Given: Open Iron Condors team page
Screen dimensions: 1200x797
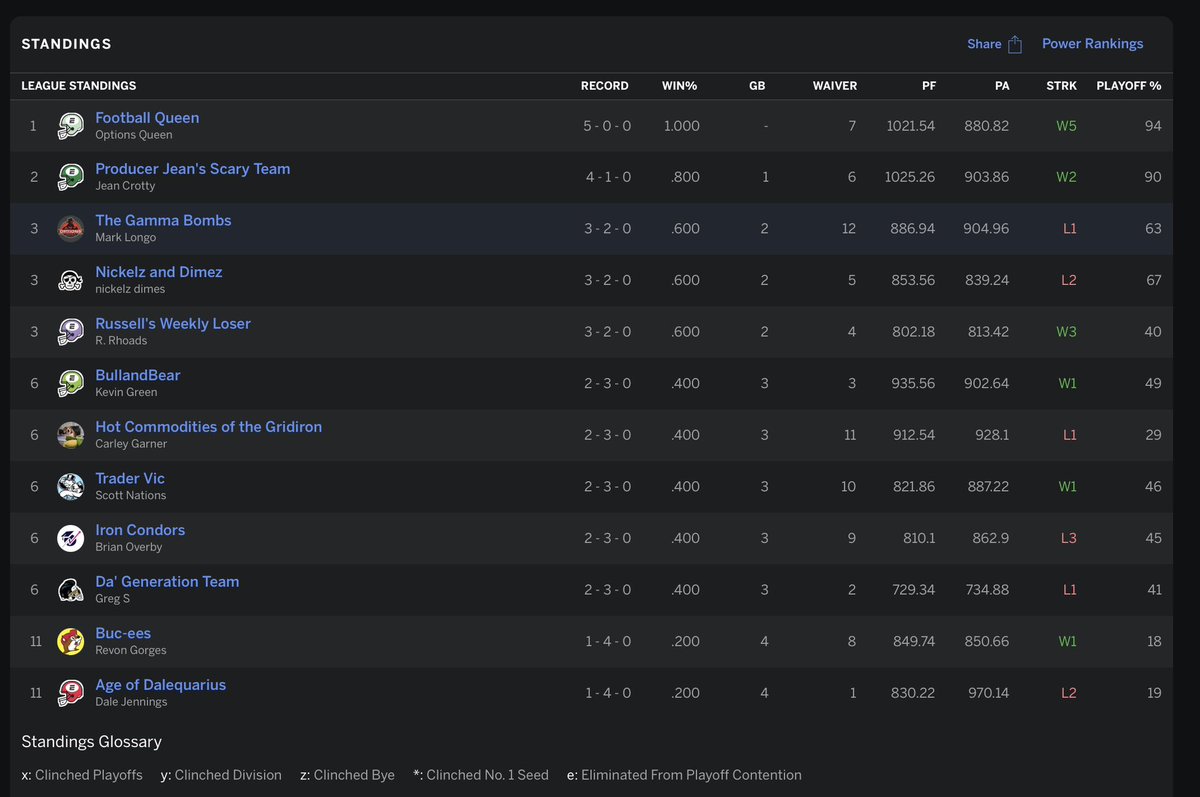Looking at the screenshot, I should tap(140, 530).
